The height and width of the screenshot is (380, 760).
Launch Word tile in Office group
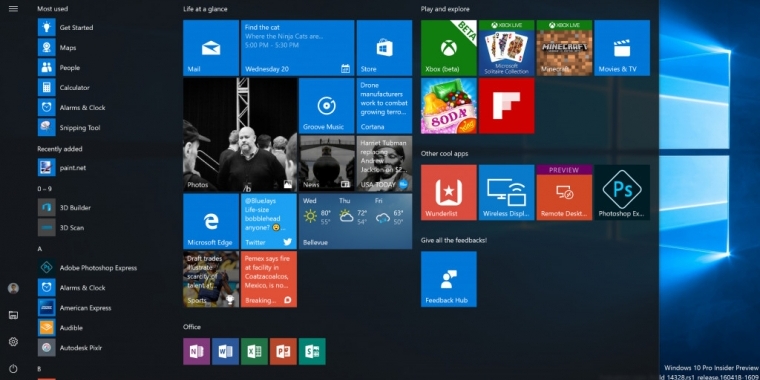(x=225, y=351)
